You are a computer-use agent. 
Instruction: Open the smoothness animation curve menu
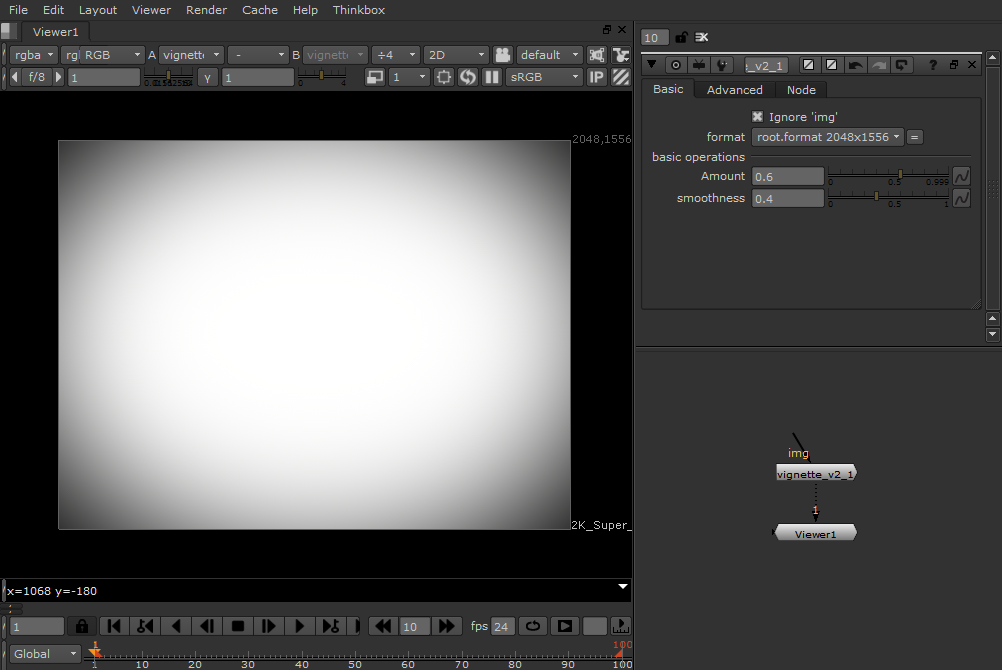coord(961,198)
